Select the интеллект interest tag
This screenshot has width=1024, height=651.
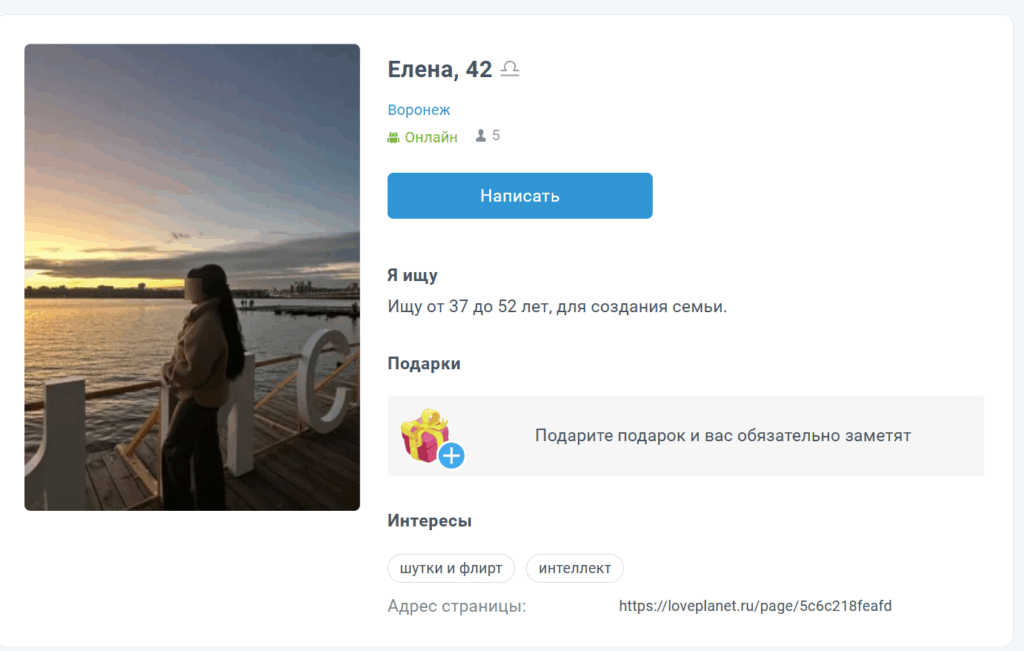coord(575,568)
